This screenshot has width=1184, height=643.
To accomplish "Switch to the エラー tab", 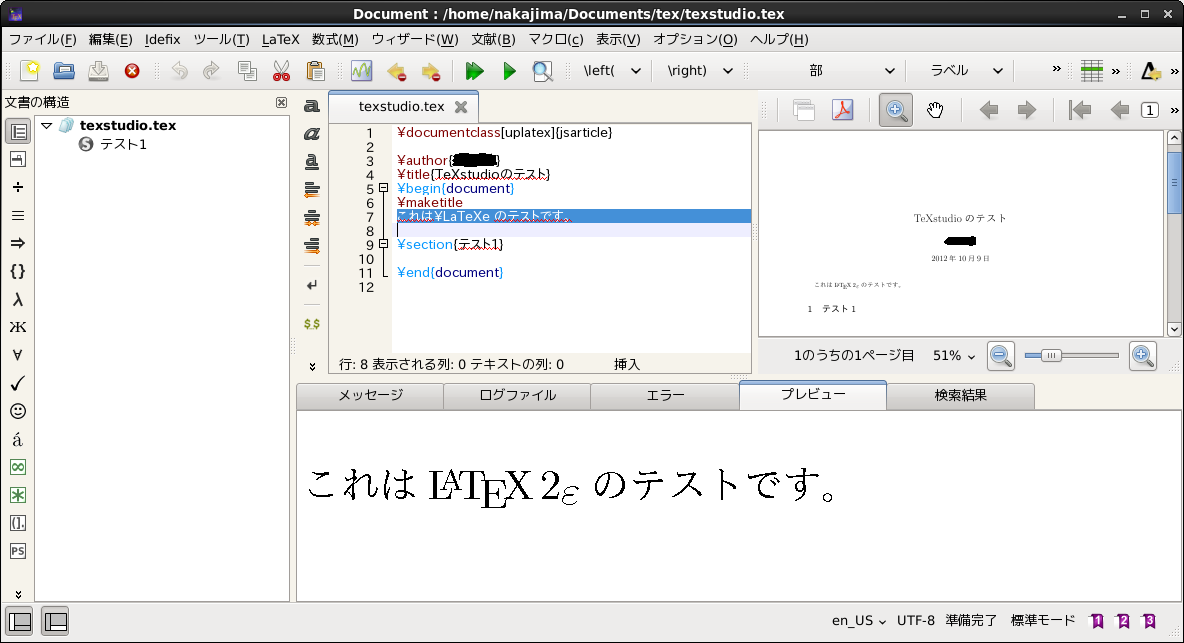I will pos(665,395).
